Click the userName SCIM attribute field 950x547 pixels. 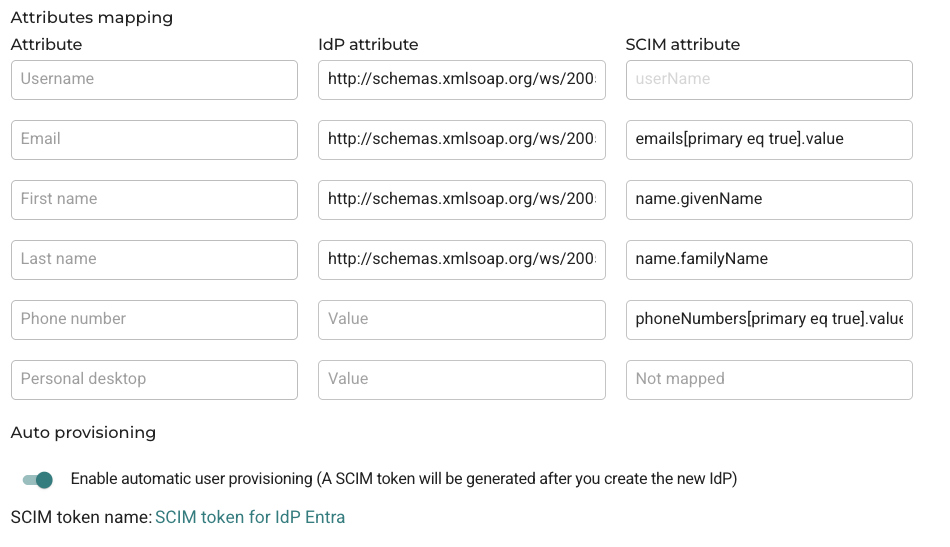point(769,80)
